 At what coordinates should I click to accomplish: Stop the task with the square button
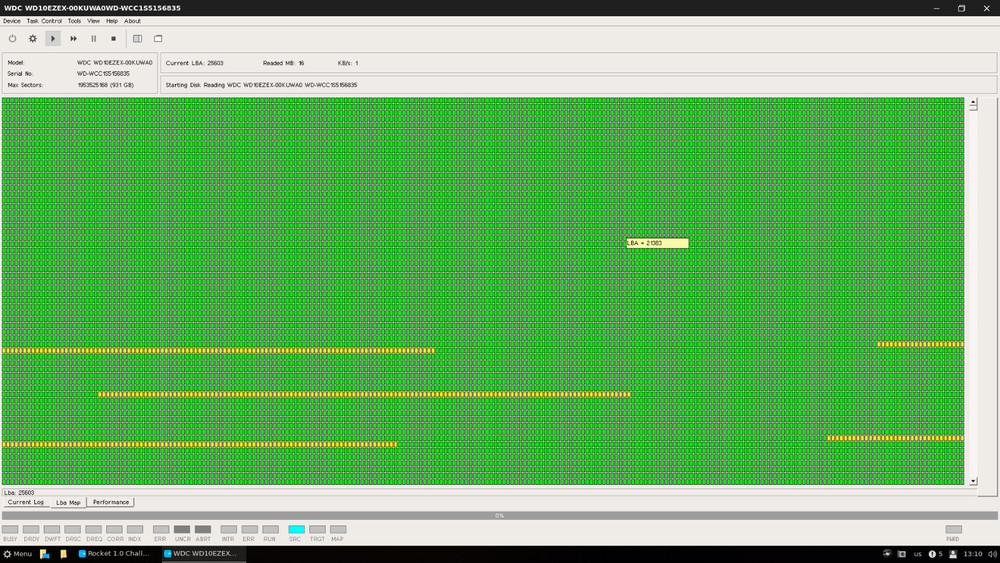pyautogui.click(x=114, y=39)
